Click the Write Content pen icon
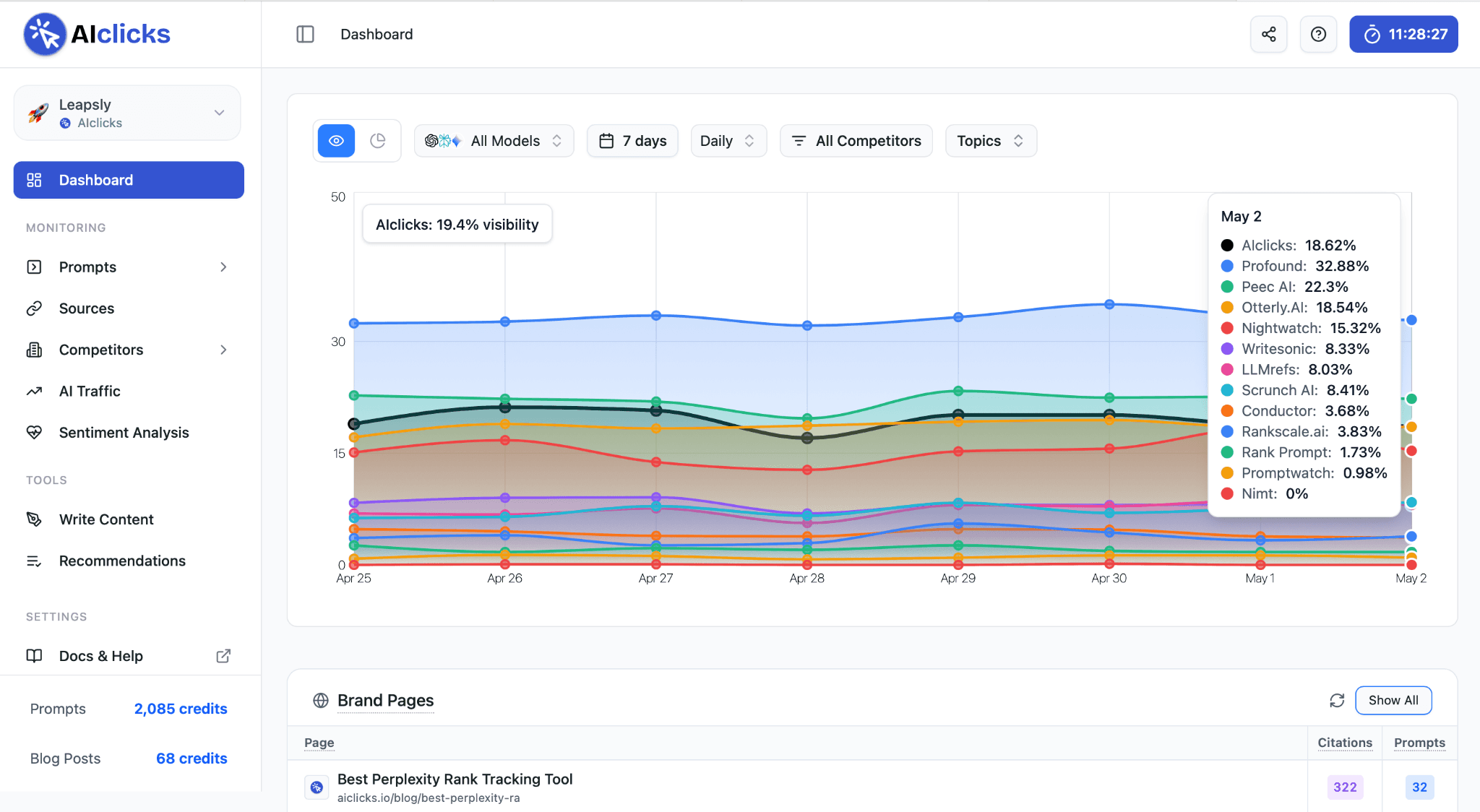1480x812 pixels. 34,519
